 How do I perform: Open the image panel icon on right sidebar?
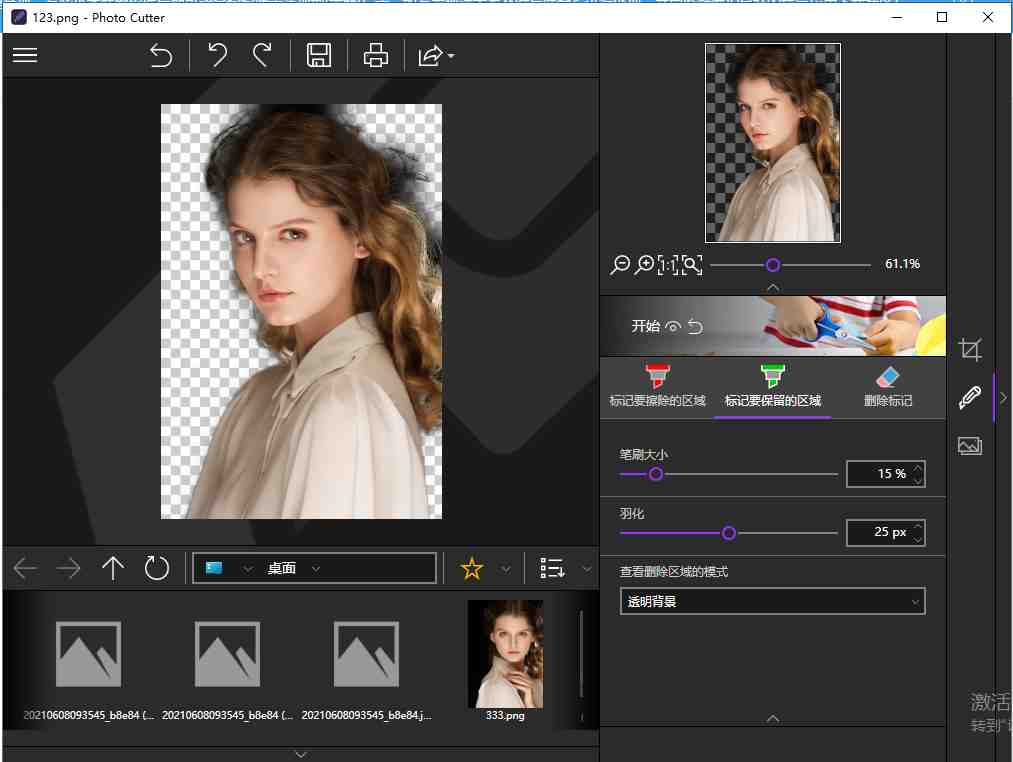pos(969,446)
